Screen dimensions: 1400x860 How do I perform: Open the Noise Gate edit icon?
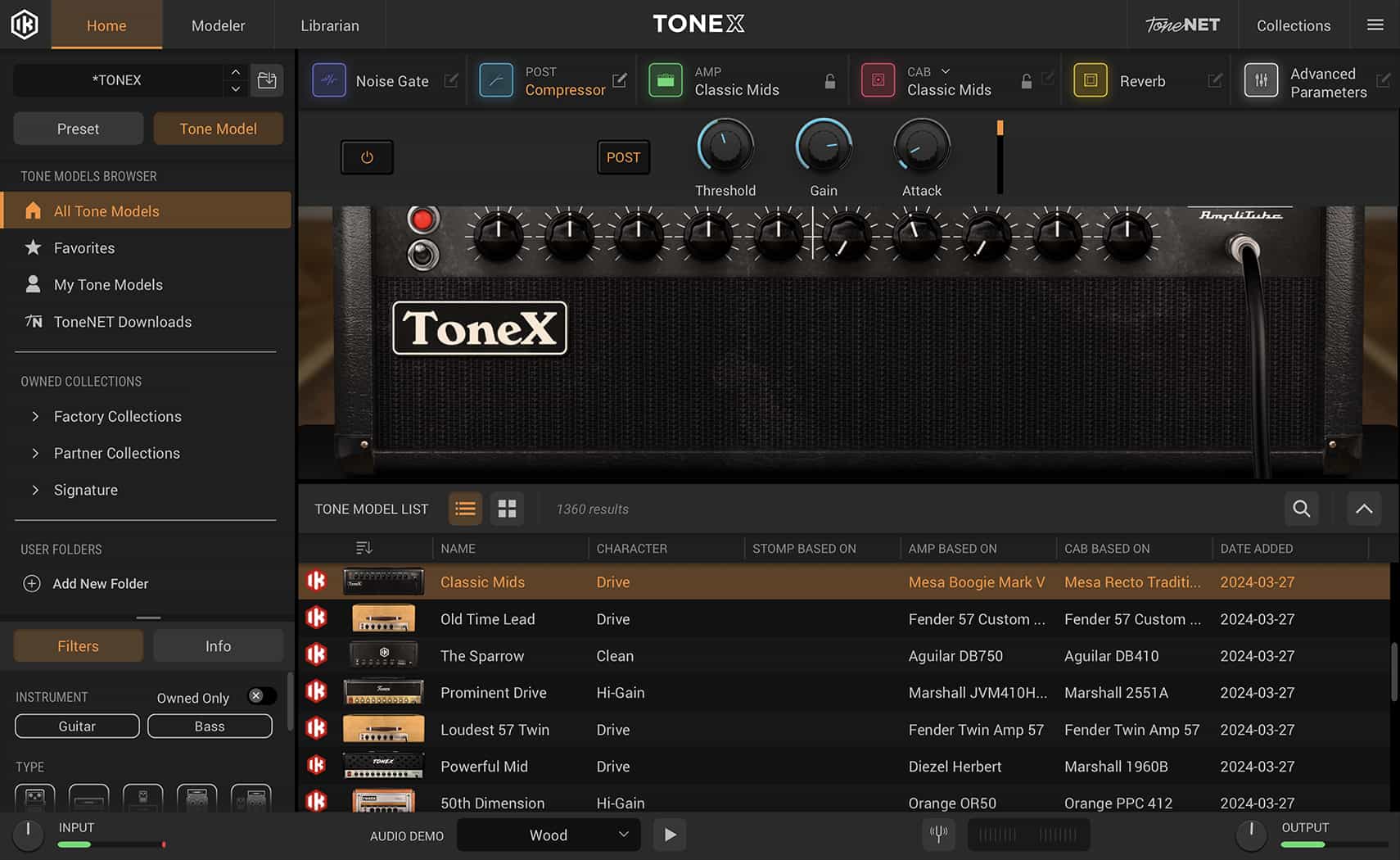pyautogui.click(x=451, y=80)
